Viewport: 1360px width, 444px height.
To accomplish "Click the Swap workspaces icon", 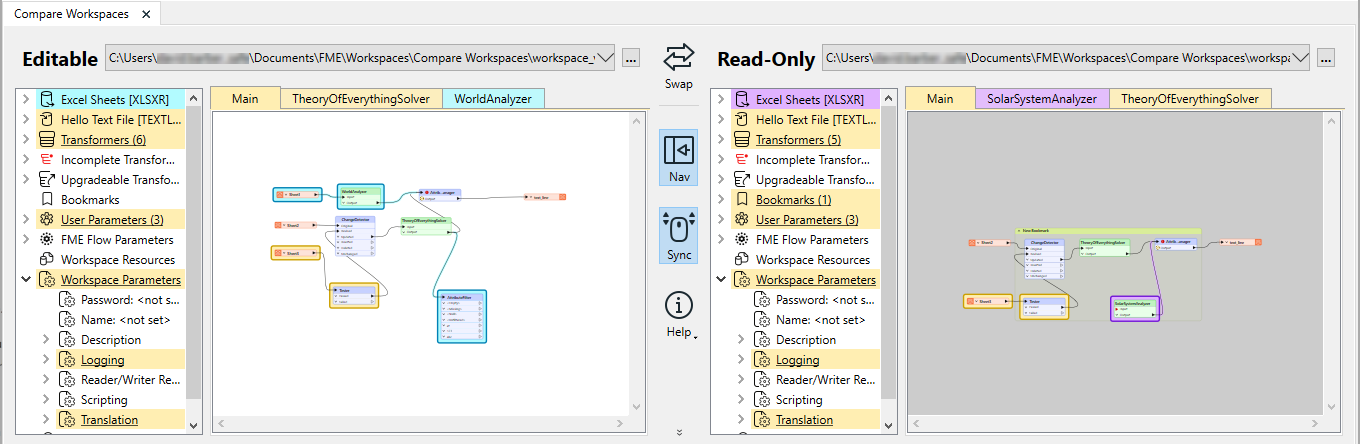I will tap(679, 57).
